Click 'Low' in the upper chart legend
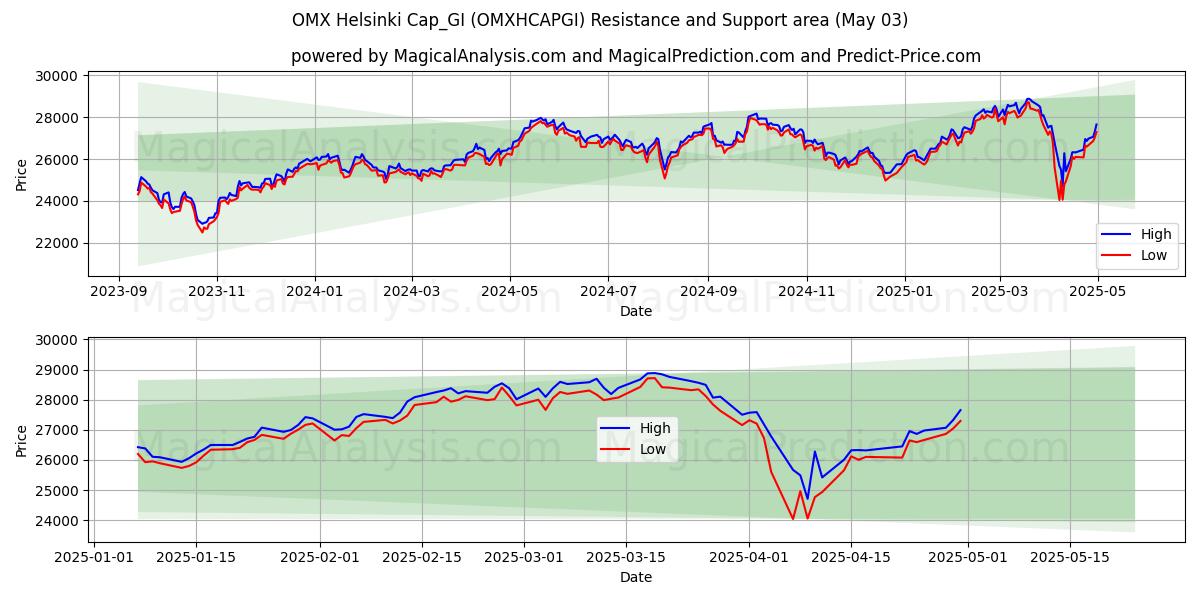This screenshot has height=600, width=1200. click(1154, 255)
